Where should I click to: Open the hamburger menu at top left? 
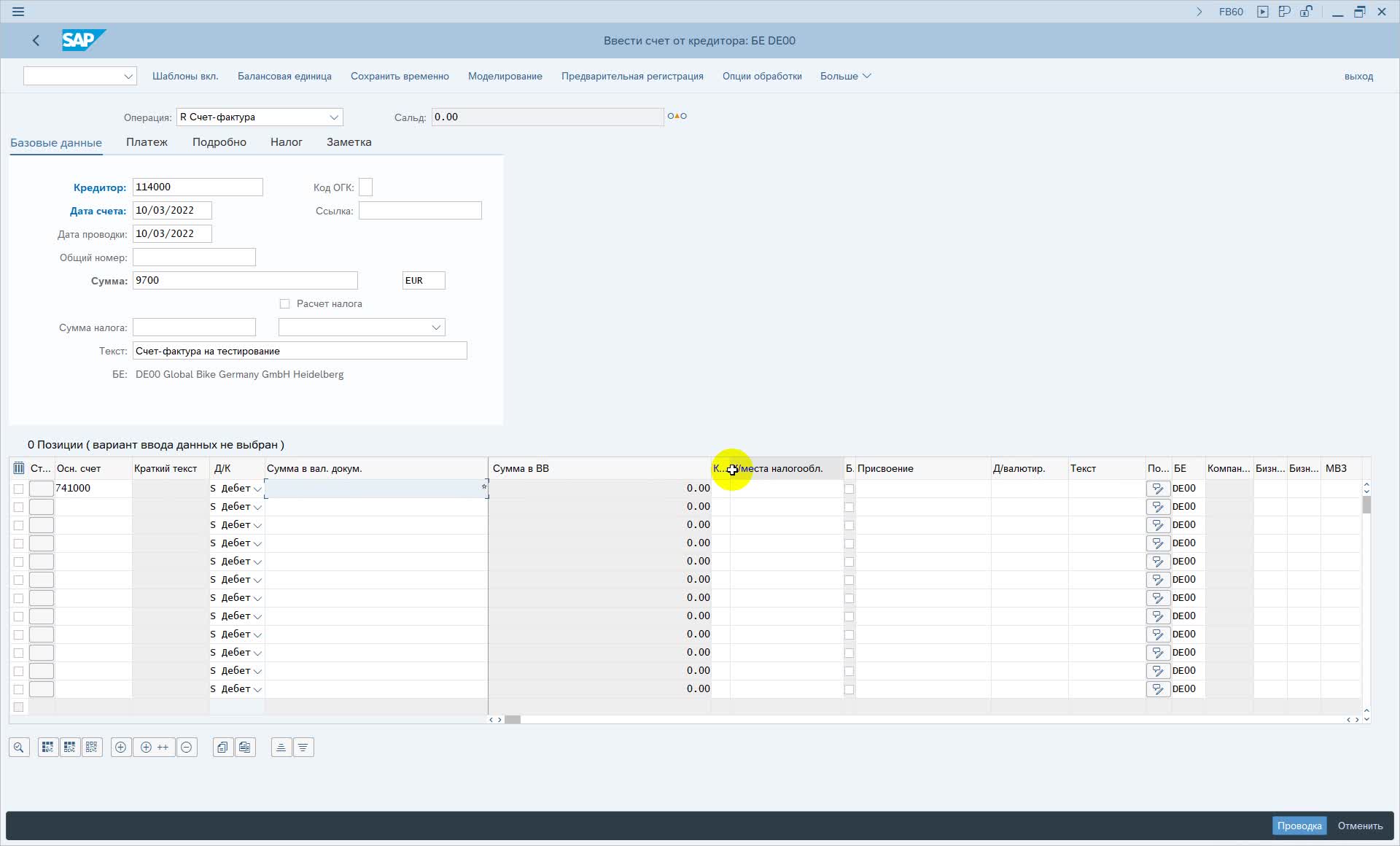click(x=18, y=12)
